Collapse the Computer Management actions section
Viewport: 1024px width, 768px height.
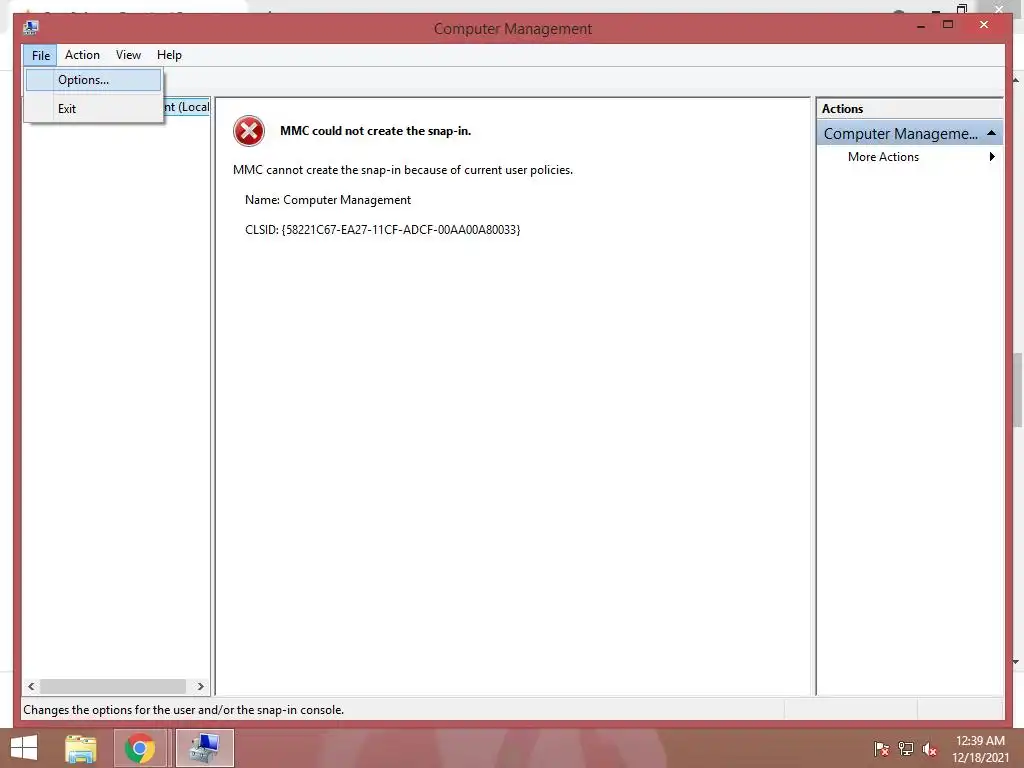991,133
